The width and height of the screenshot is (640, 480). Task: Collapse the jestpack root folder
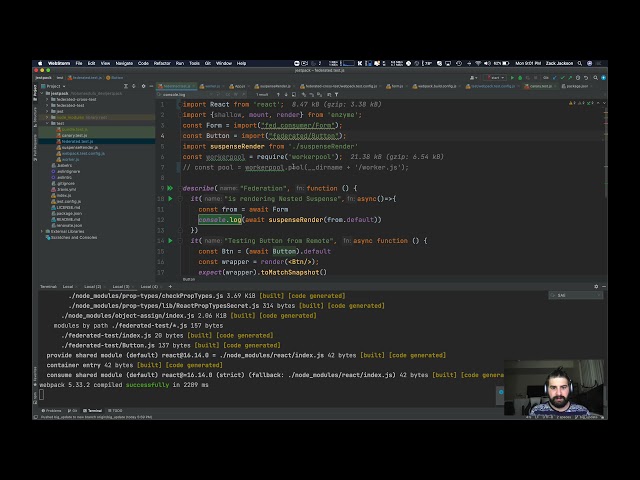pos(42,93)
